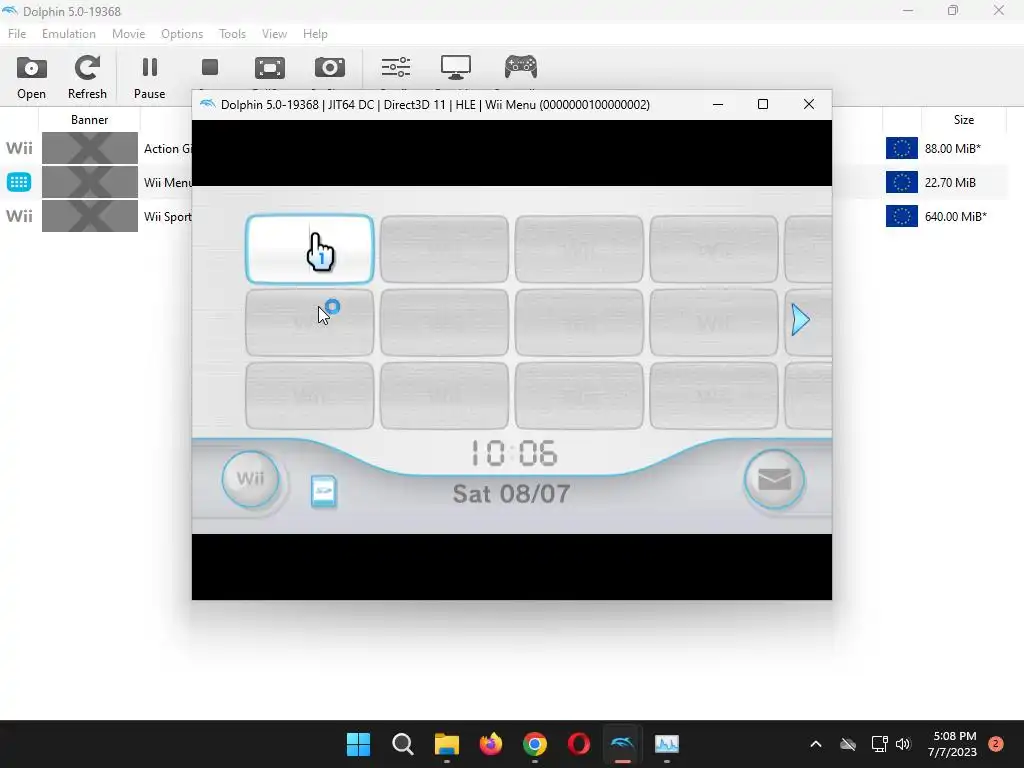The height and width of the screenshot is (768, 1024).
Task: Open the Windows Start menu
Action: click(359, 744)
